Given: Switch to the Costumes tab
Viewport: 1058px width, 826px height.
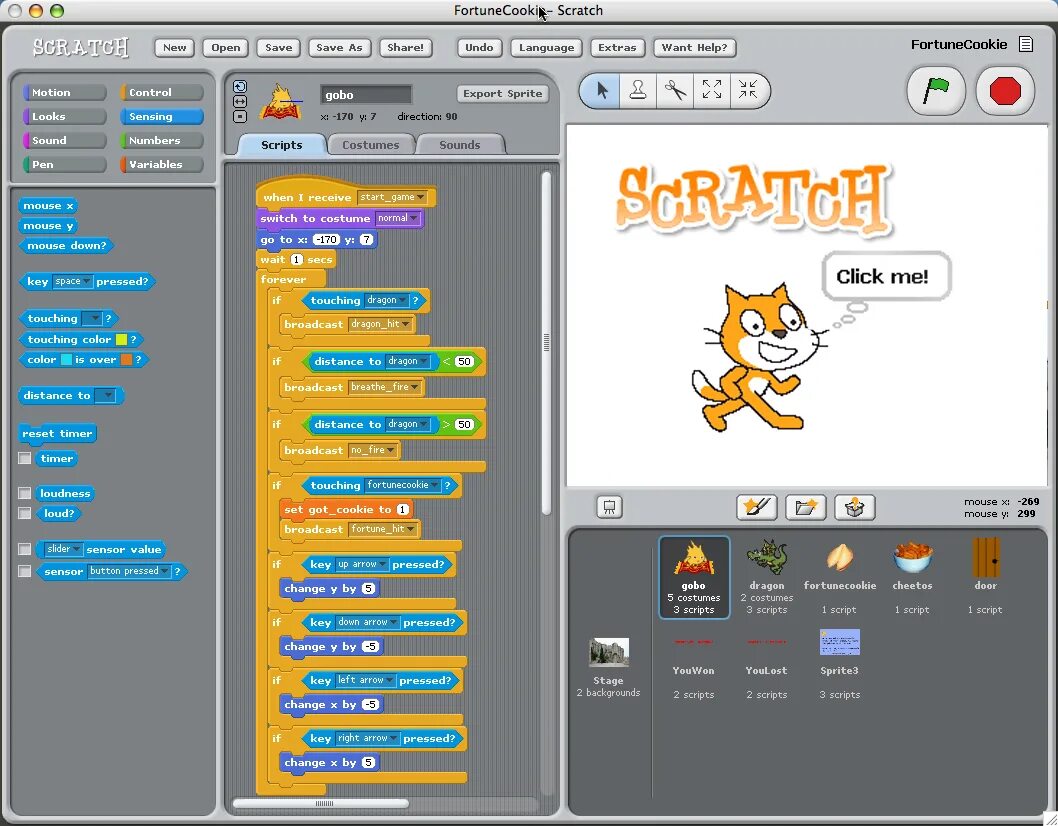Looking at the screenshot, I should pyautogui.click(x=370, y=144).
